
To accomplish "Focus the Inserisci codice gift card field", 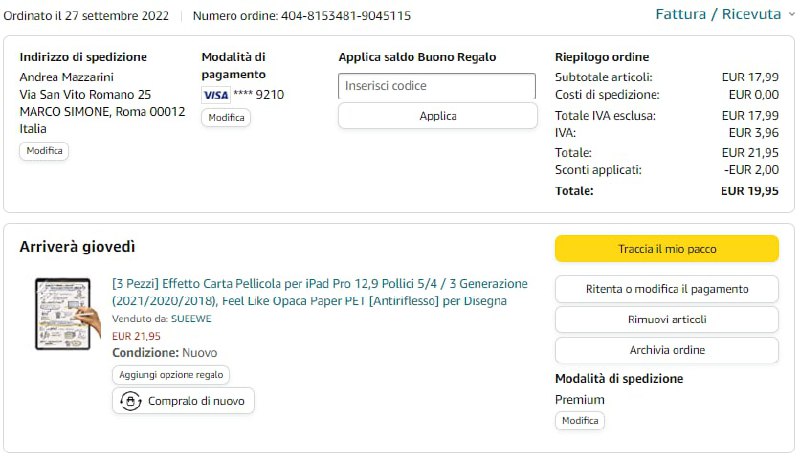I will [x=437, y=86].
